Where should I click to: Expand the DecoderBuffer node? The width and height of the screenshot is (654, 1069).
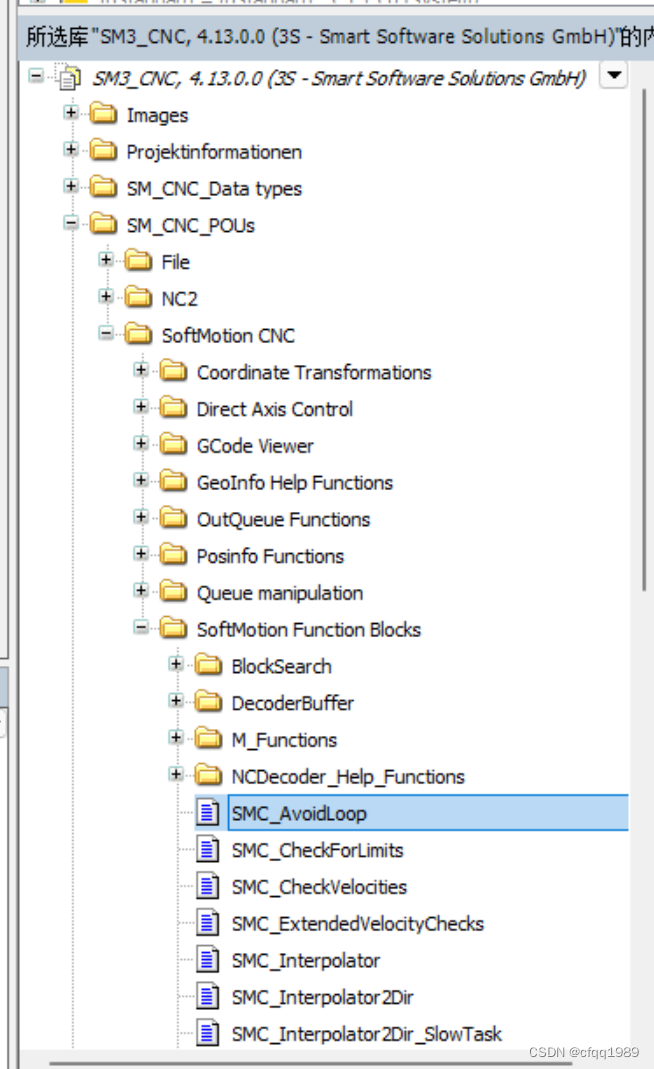(176, 701)
